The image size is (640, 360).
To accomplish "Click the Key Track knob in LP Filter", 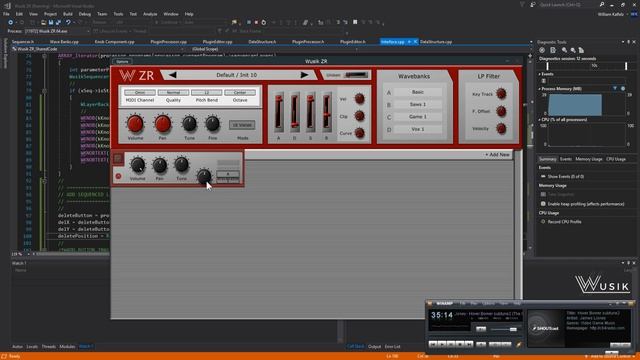I will (501, 94).
